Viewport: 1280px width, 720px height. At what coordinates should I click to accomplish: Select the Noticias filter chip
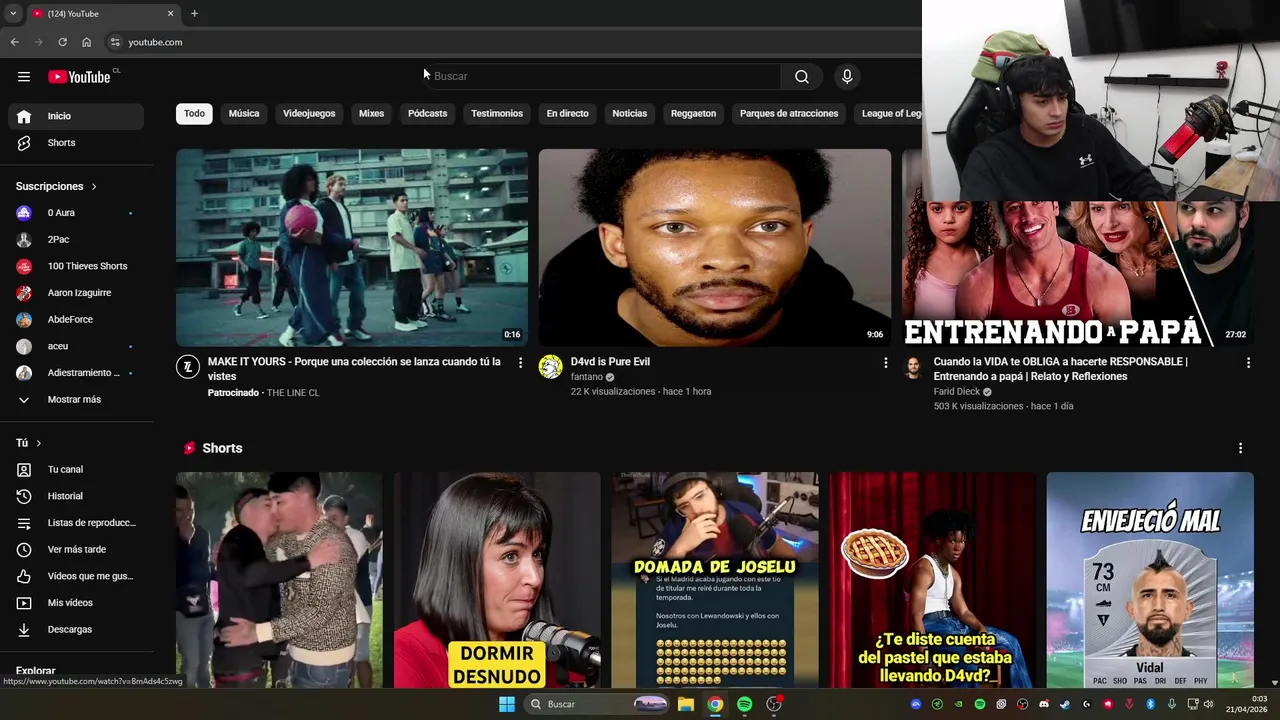(630, 113)
